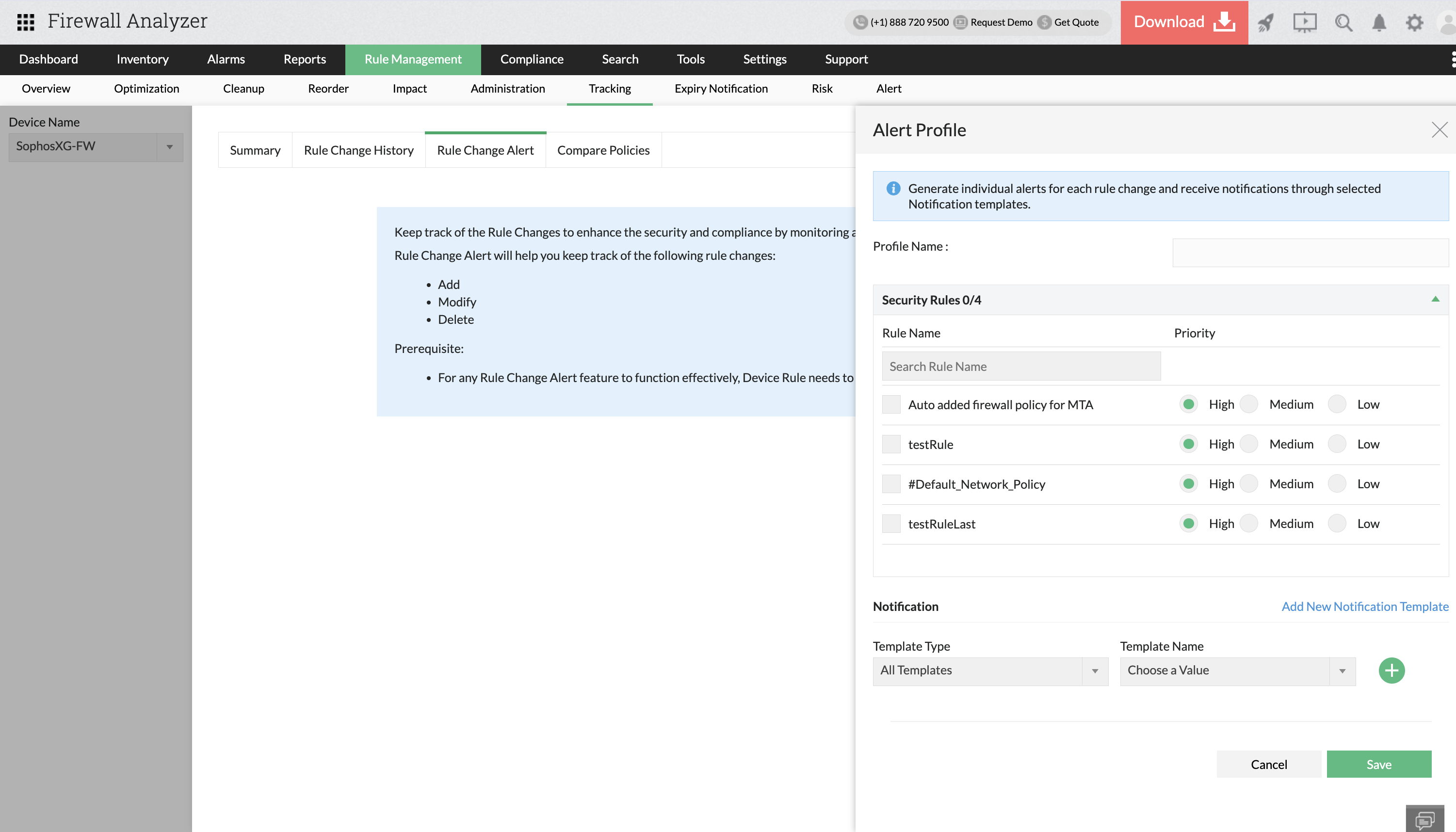Click the High priority green indicator for testRule
Screen dimensions: 1456x832
1189,444
